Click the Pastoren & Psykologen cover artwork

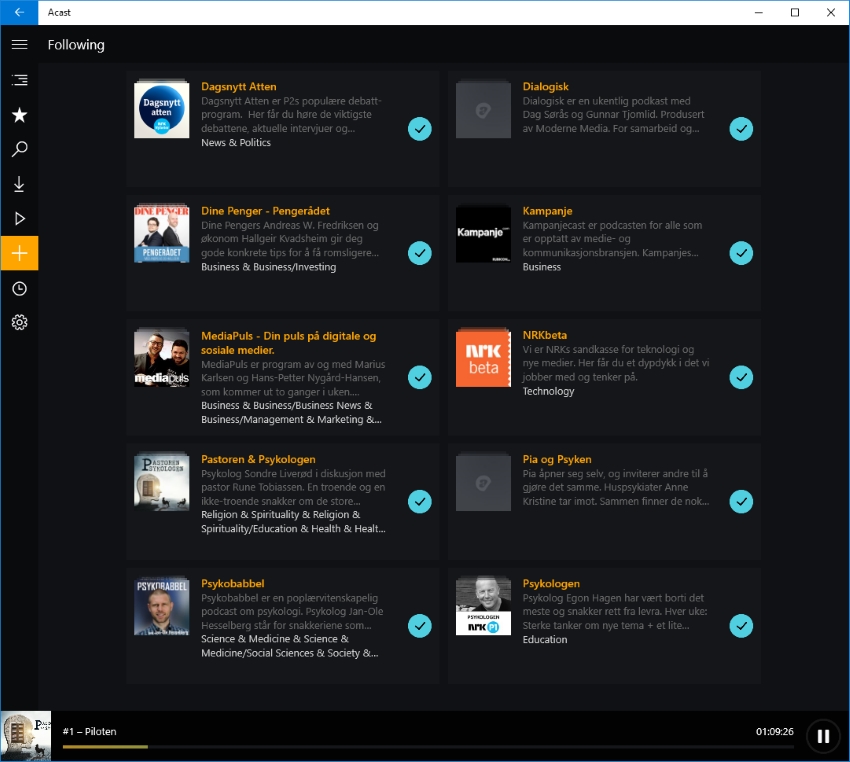coord(162,482)
